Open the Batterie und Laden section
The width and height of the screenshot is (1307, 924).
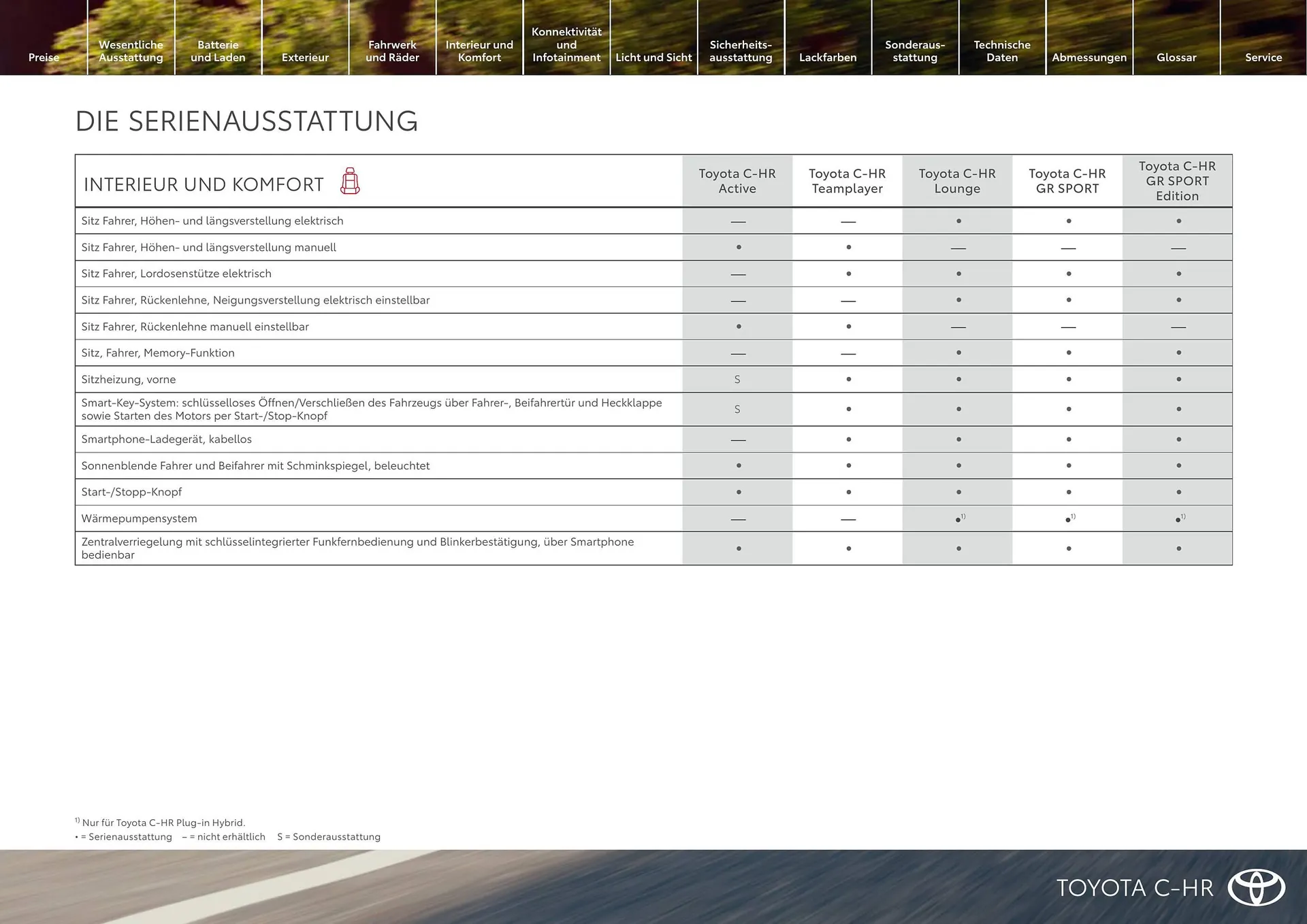coord(218,51)
